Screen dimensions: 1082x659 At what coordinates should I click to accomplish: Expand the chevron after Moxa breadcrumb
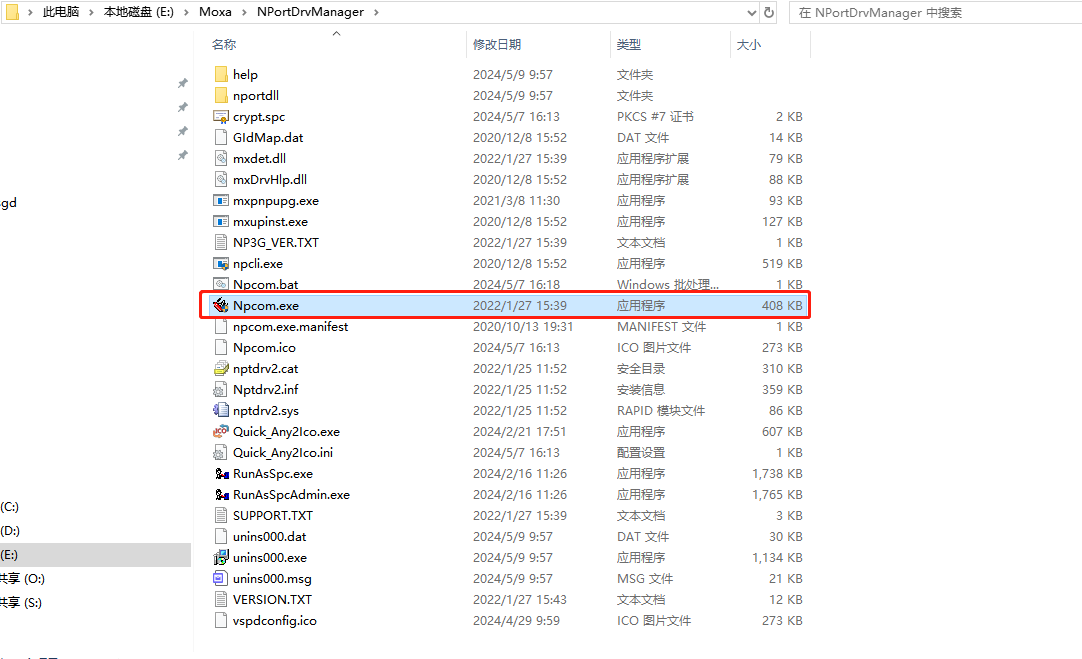tap(244, 12)
